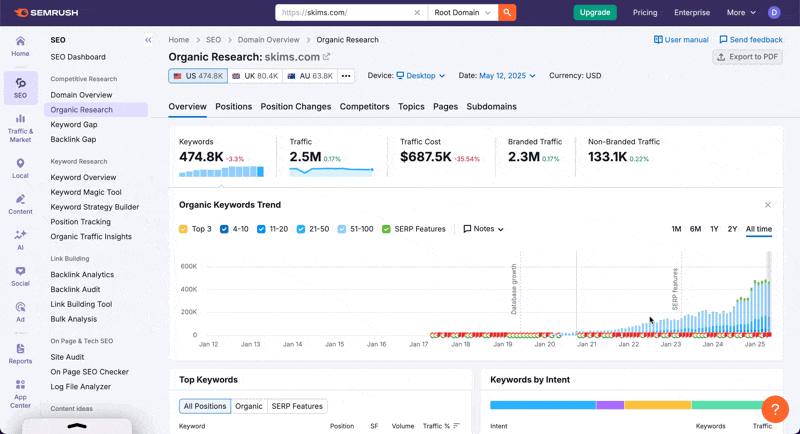Open Pricing page link
Image resolution: width=800 pixels, height=434 pixels.
(x=645, y=12)
